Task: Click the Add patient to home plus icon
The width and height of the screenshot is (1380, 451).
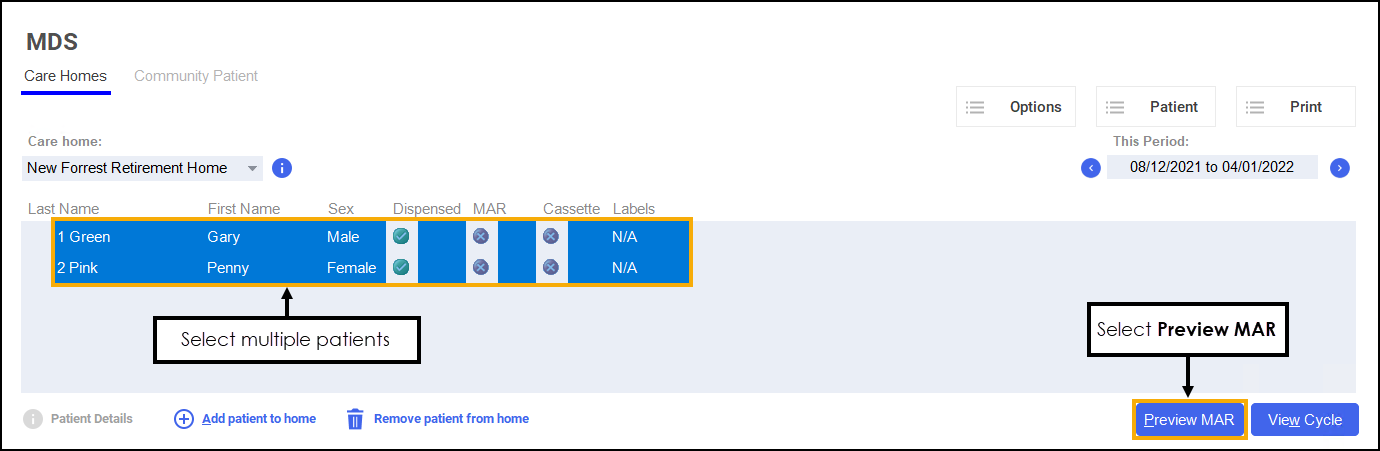Action: tap(184, 419)
